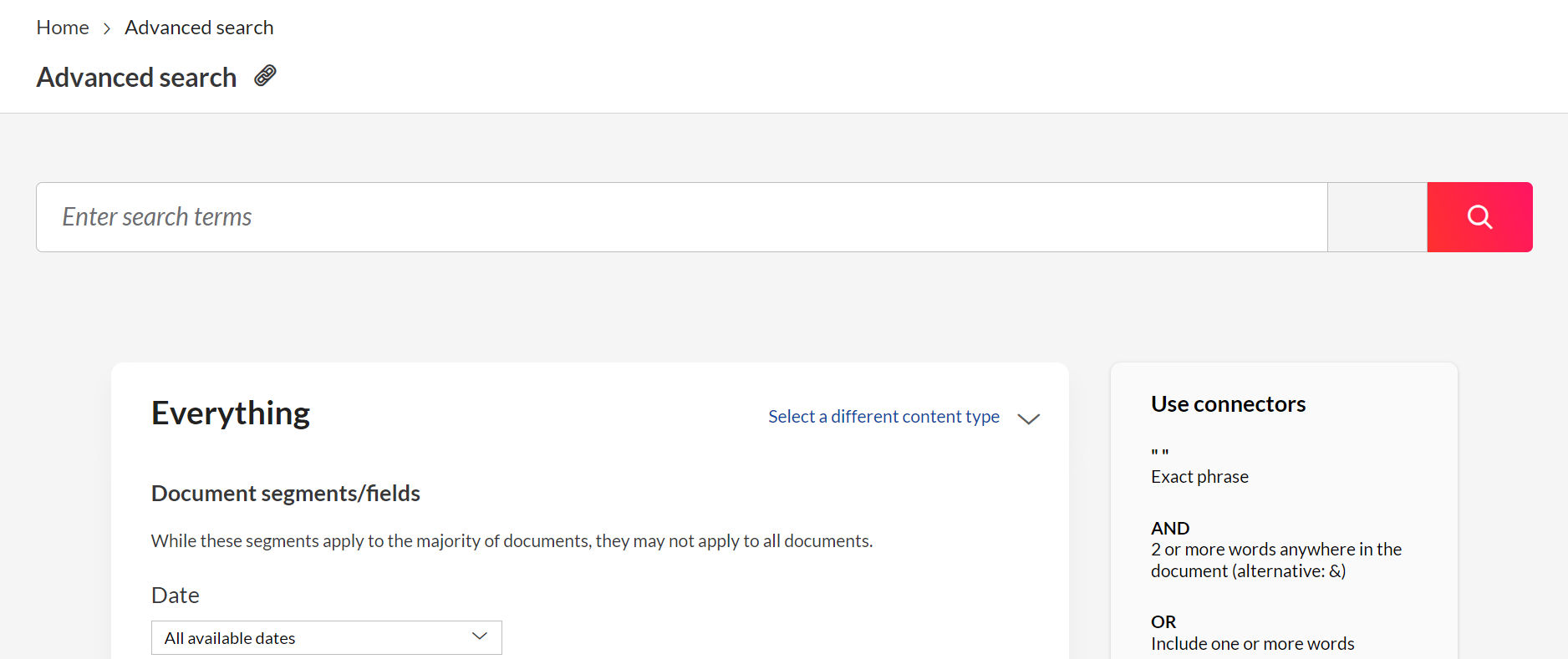Click the Date field label
Image resolution: width=1568 pixels, height=659 pixels.
click(176, 596)
